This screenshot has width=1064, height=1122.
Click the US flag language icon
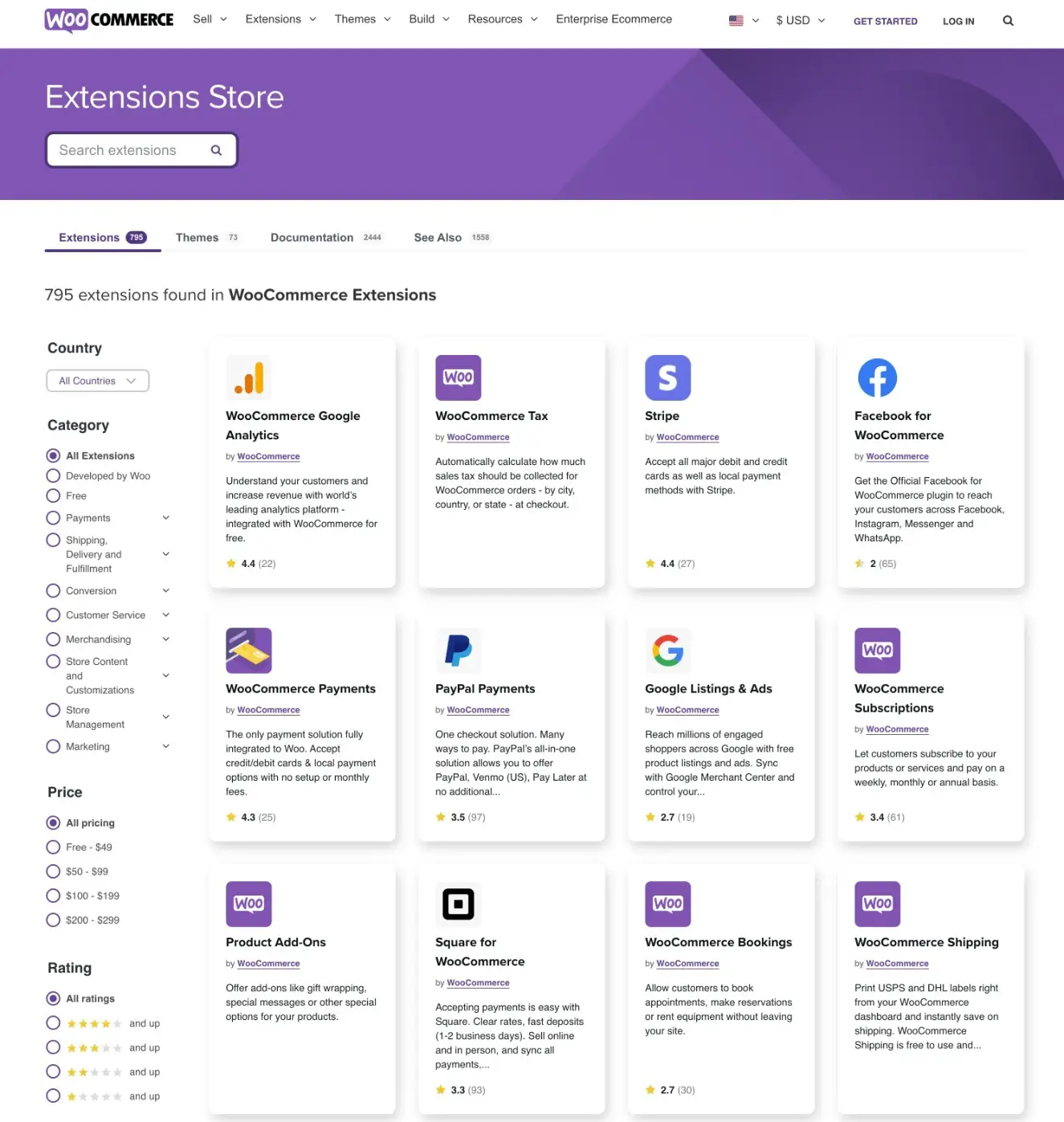click(736, 20)
